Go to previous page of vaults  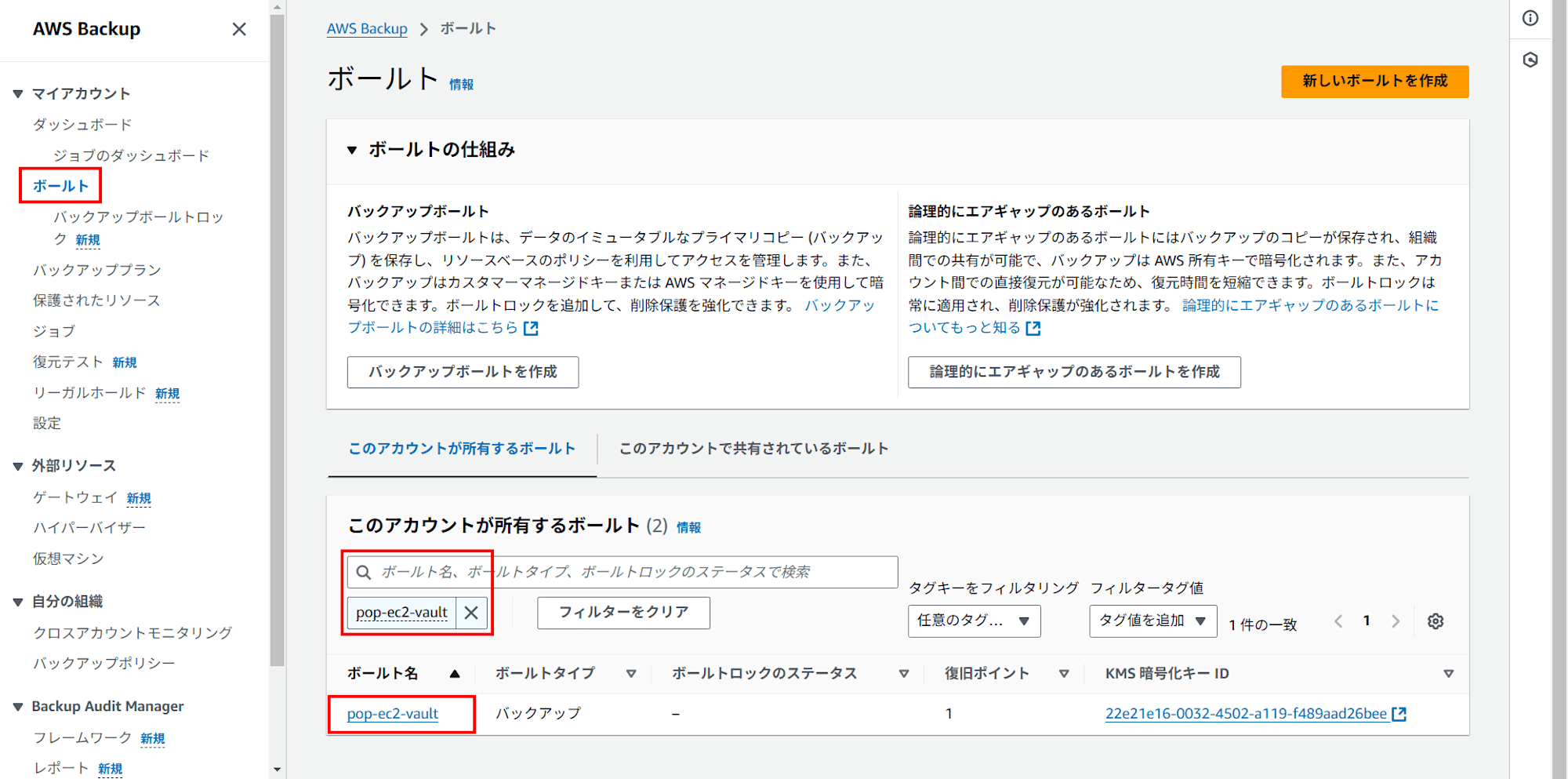1338,621
